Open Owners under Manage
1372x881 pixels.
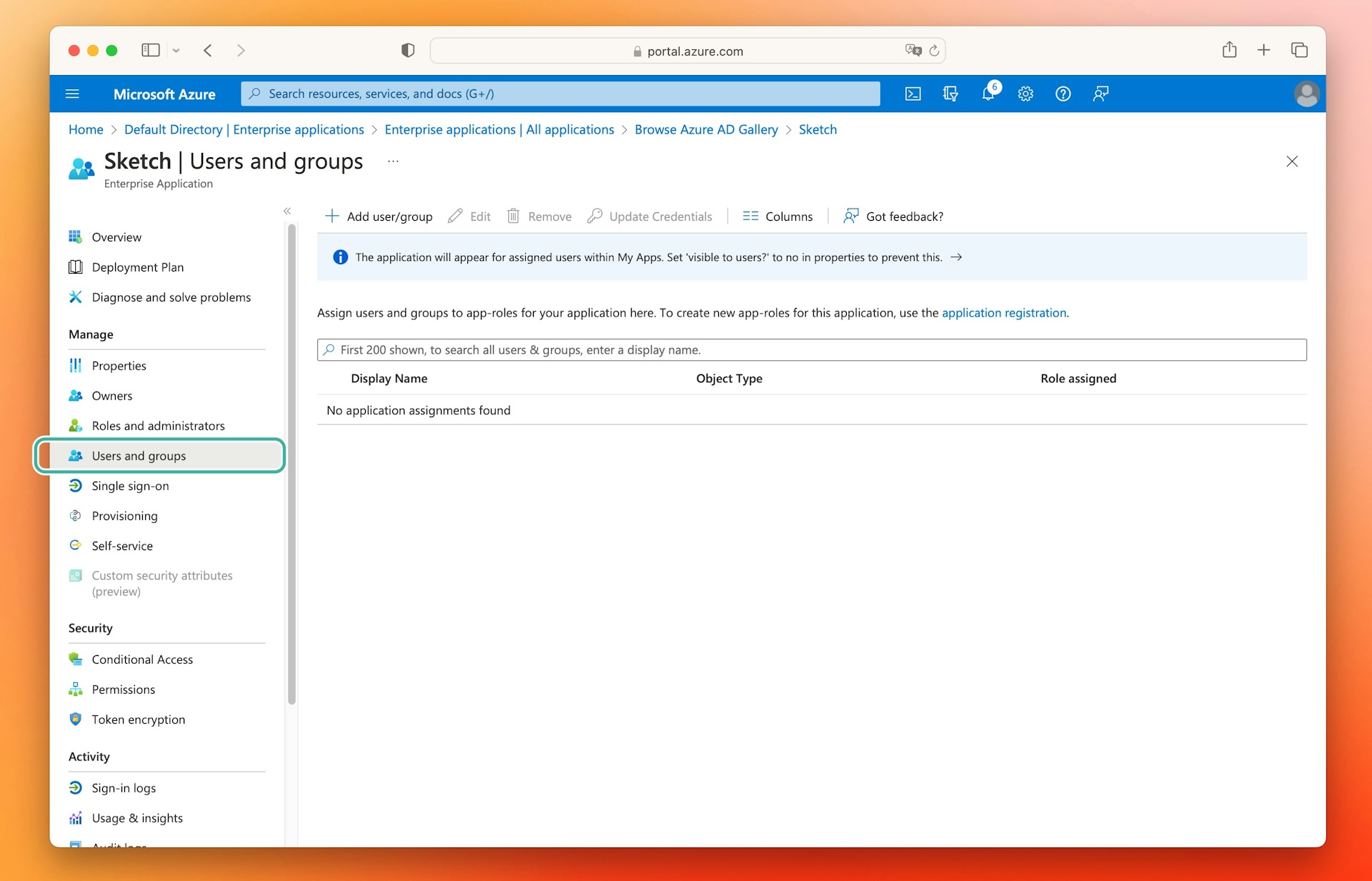(x=112, y=396)
